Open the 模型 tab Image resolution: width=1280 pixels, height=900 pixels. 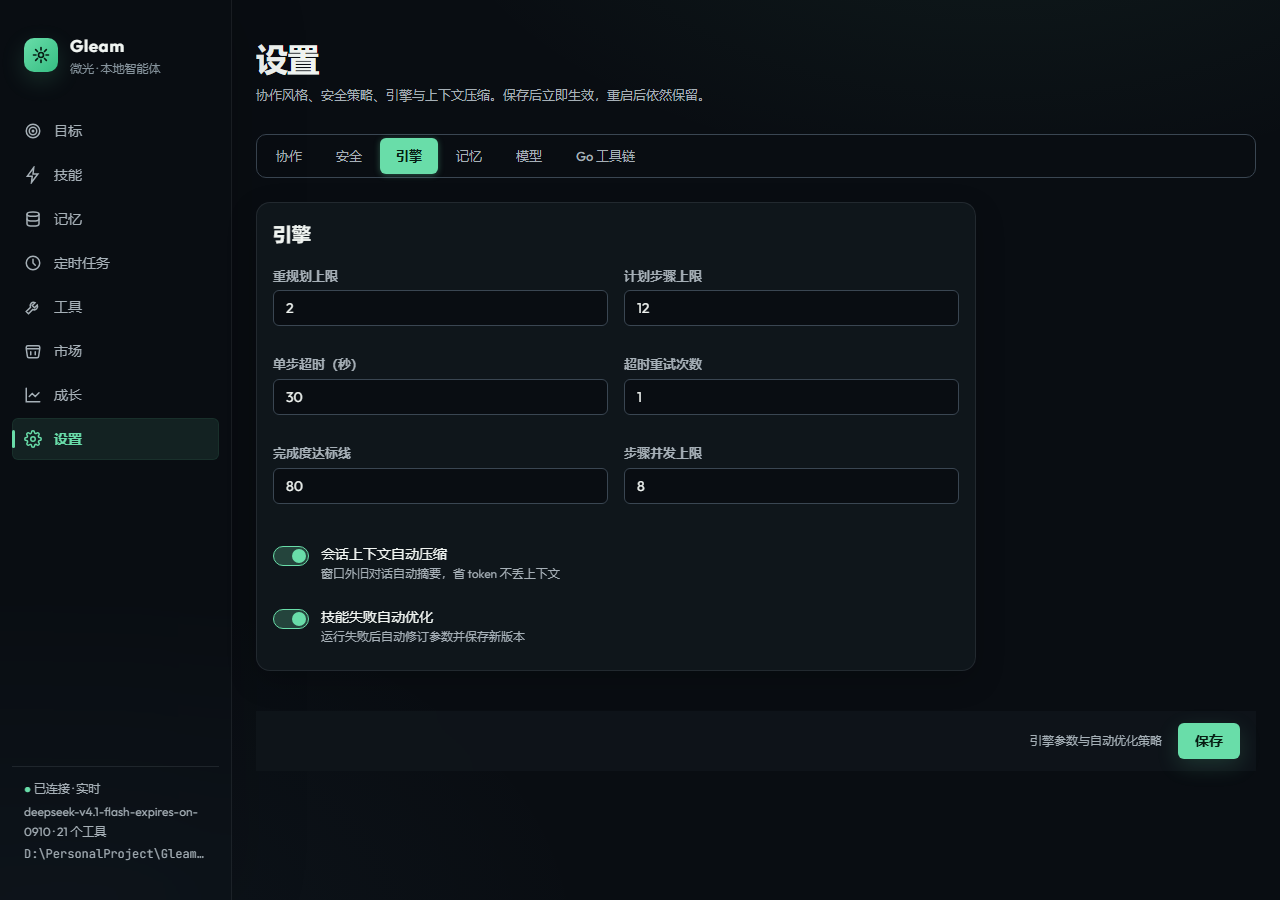point(529,156)
